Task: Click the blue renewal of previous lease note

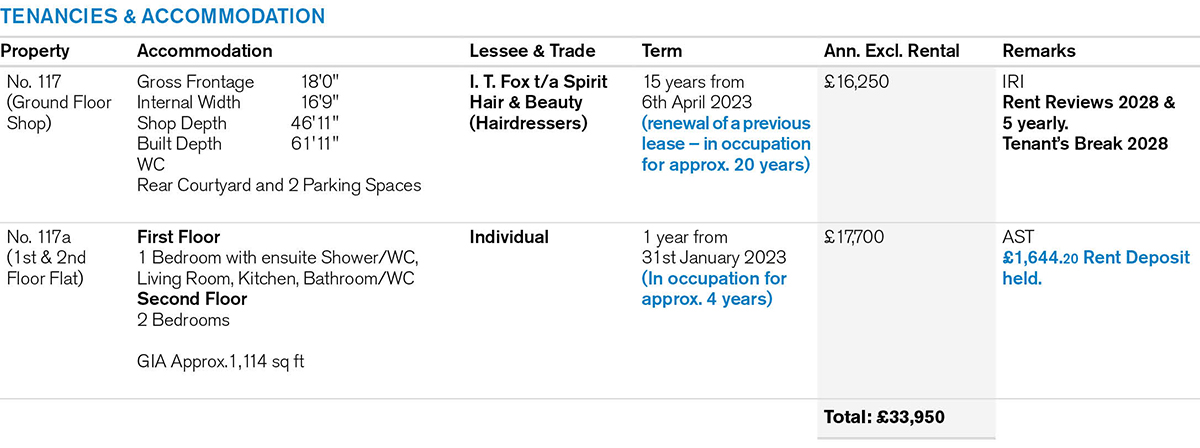Action: (726, 143)
